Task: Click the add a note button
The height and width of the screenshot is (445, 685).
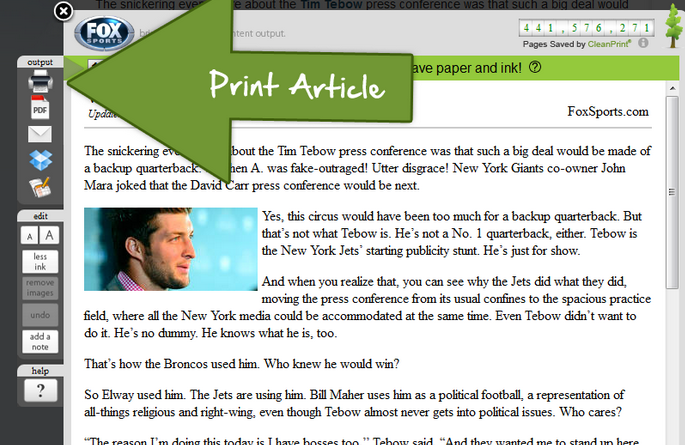Action: pyautogui.click(x=40, y=342)
